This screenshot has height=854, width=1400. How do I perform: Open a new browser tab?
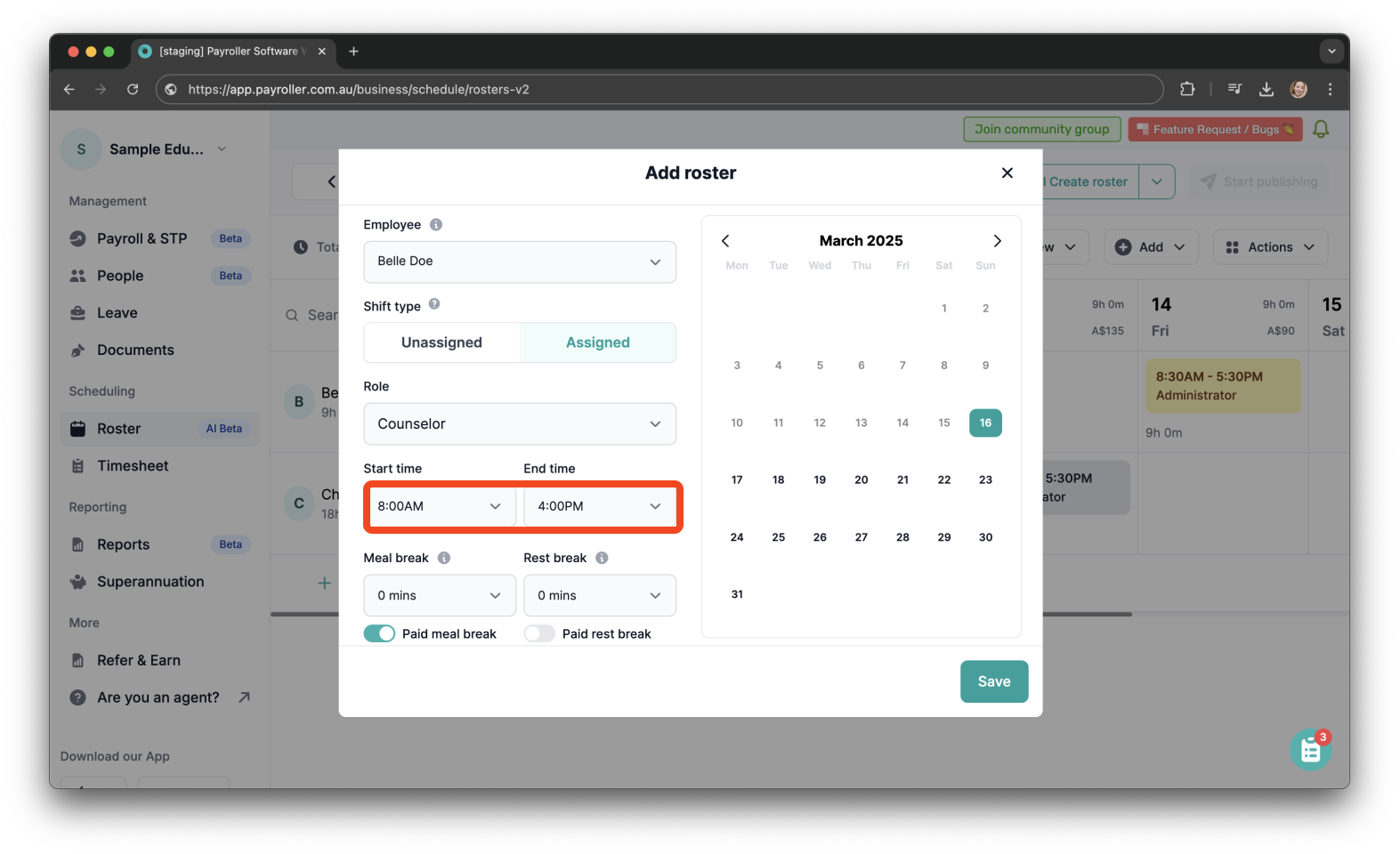pos(353,52)
